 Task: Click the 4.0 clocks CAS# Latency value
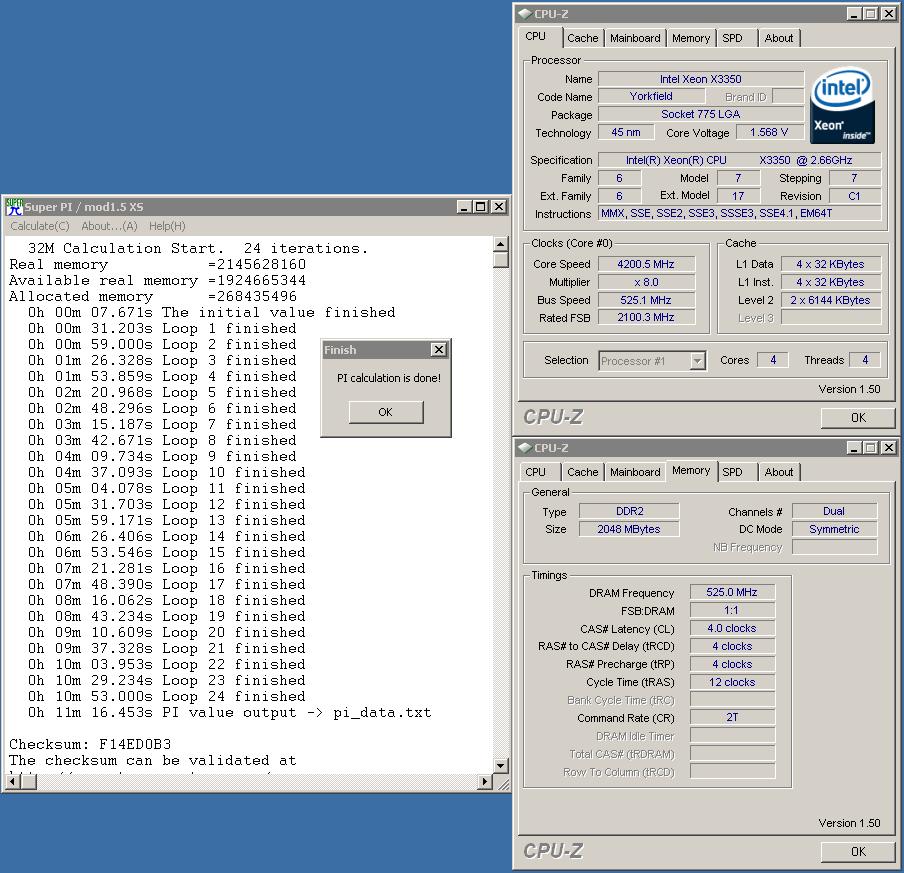point(732,628)
